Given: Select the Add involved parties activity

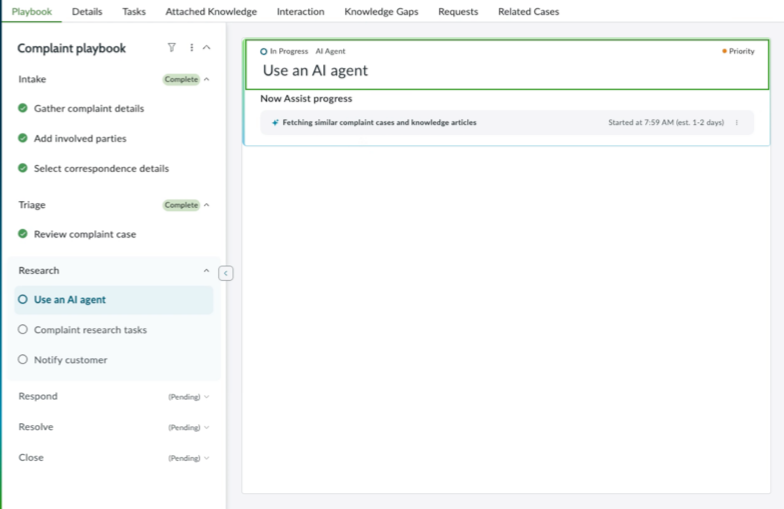Looking at the screenshot, I should coord(80,138).
